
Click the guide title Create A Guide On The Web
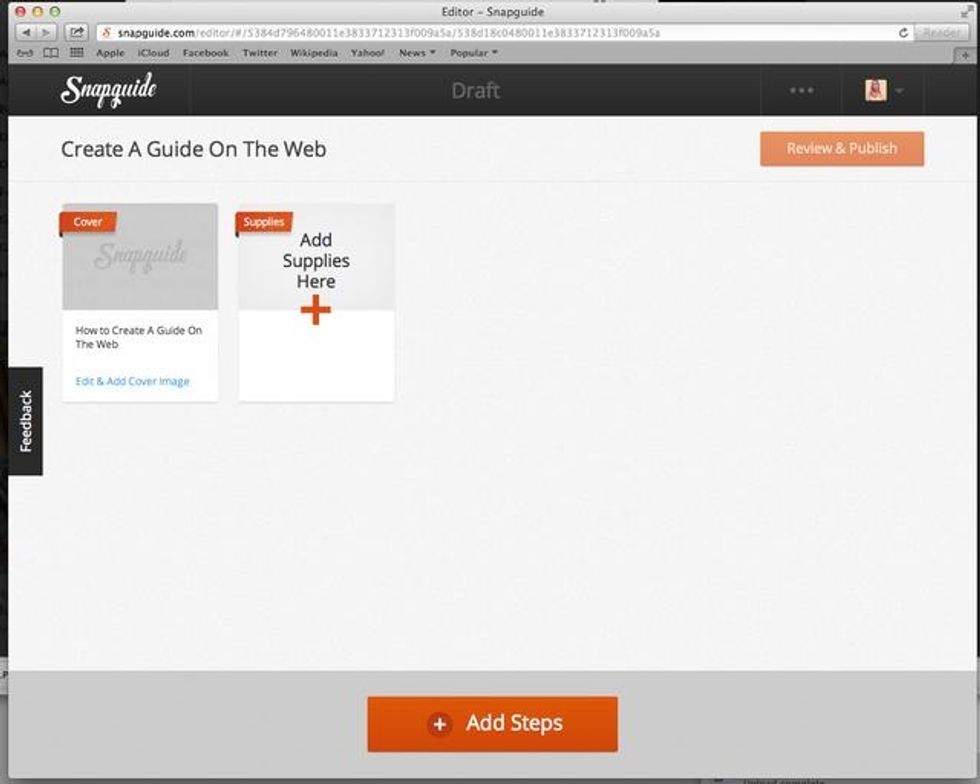click(x=193, y=149)
